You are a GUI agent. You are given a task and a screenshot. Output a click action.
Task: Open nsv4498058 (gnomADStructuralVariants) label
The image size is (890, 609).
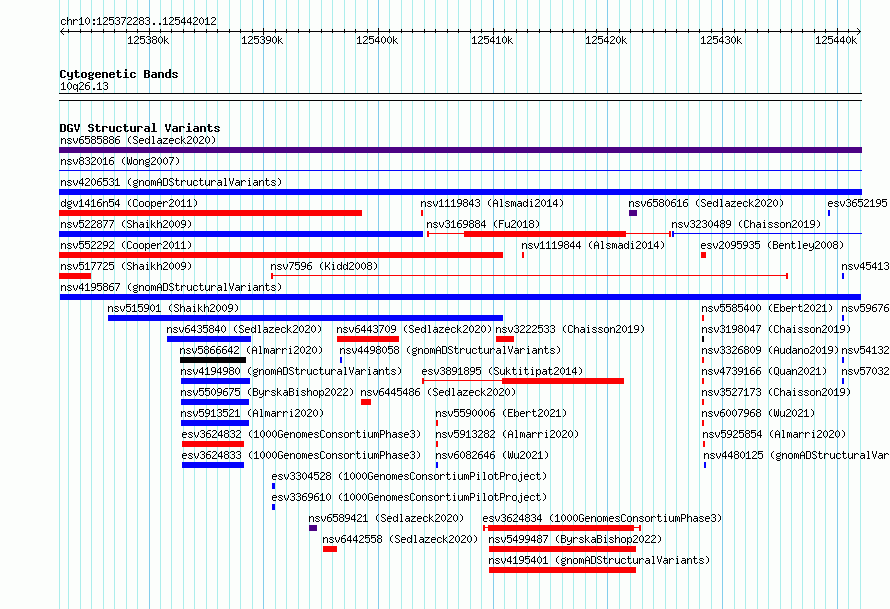coord(450,350)
